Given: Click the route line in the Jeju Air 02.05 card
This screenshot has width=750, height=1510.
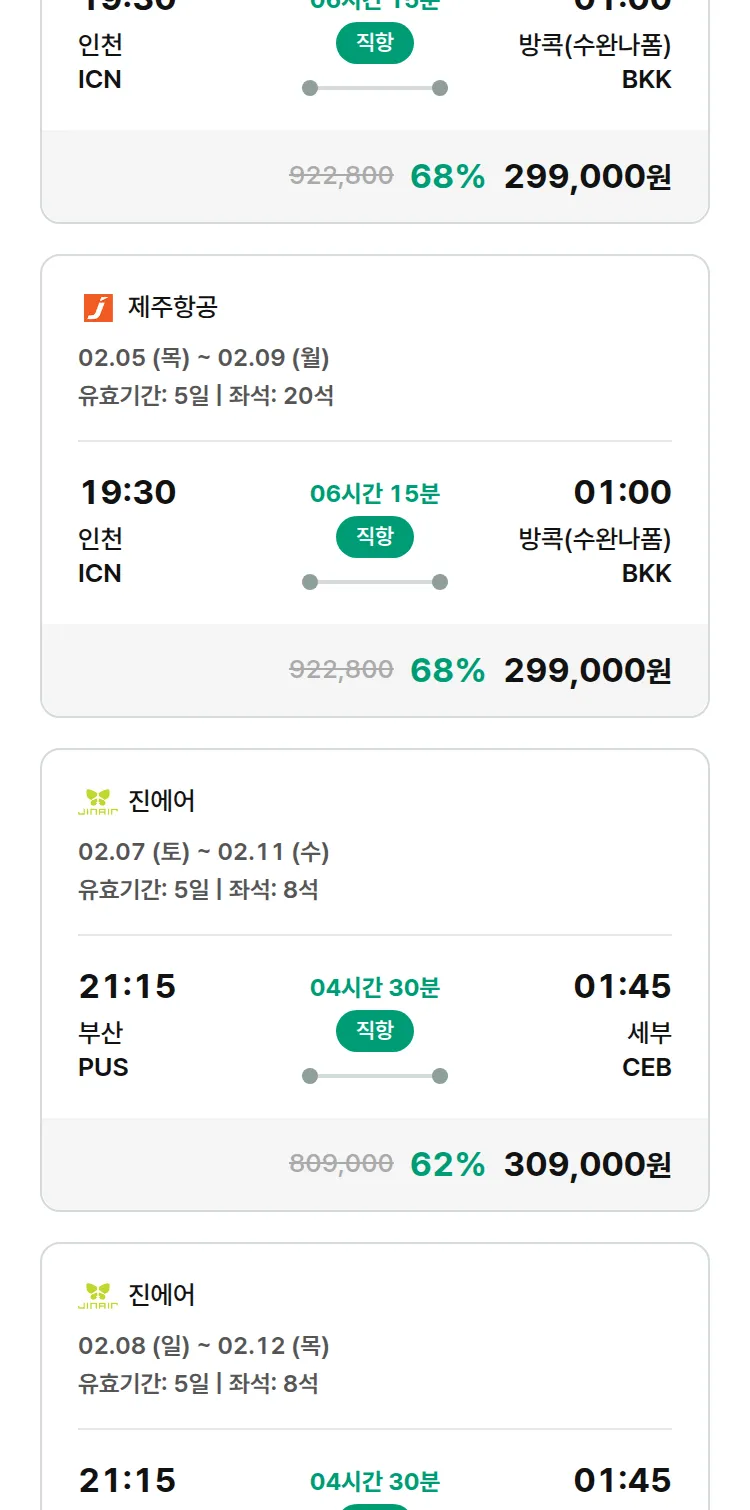Looking at the screenshot, I should tap(375, 582).
